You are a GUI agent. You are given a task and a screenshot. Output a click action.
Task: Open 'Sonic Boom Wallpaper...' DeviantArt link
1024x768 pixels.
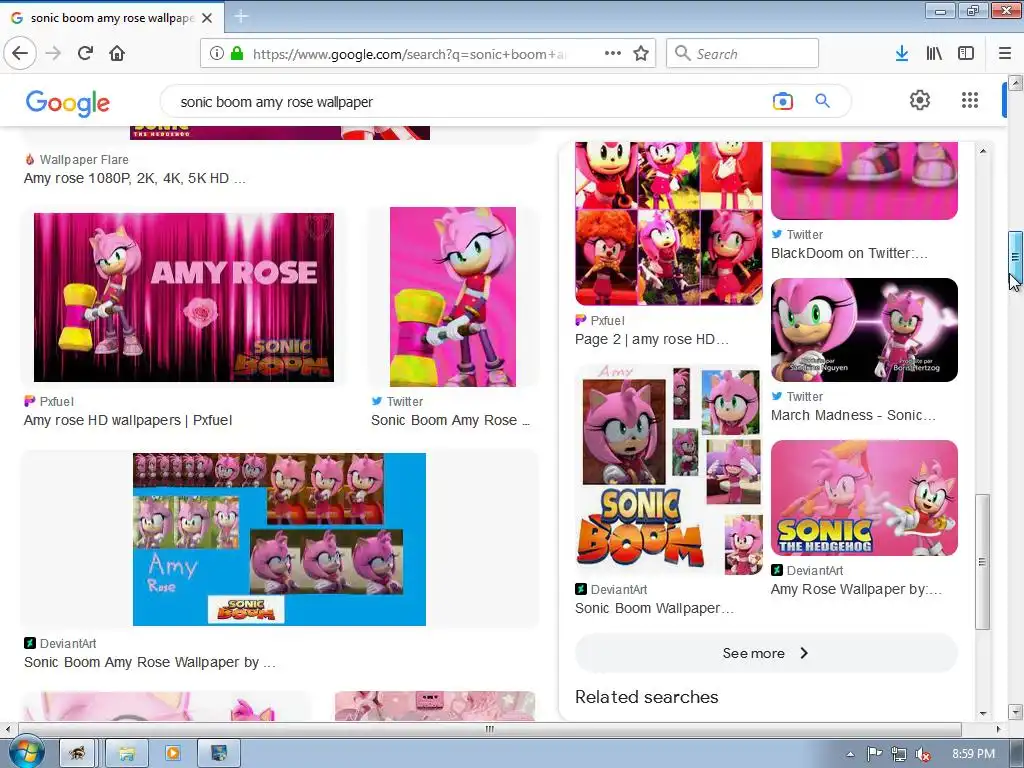[654, 608]
